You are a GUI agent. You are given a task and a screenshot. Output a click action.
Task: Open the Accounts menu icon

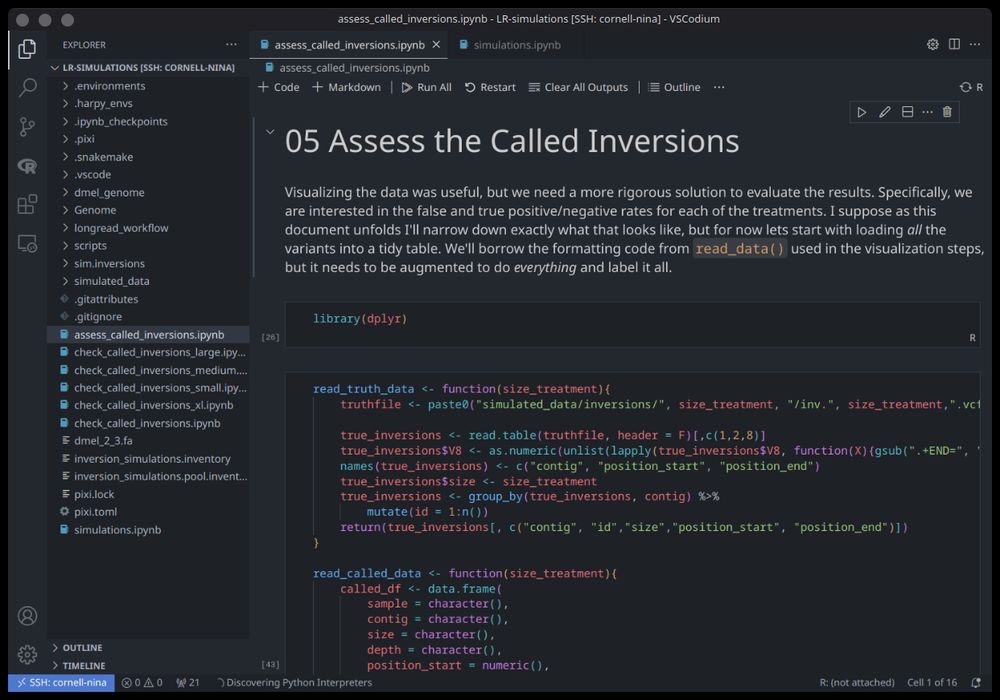pos(27,616)
